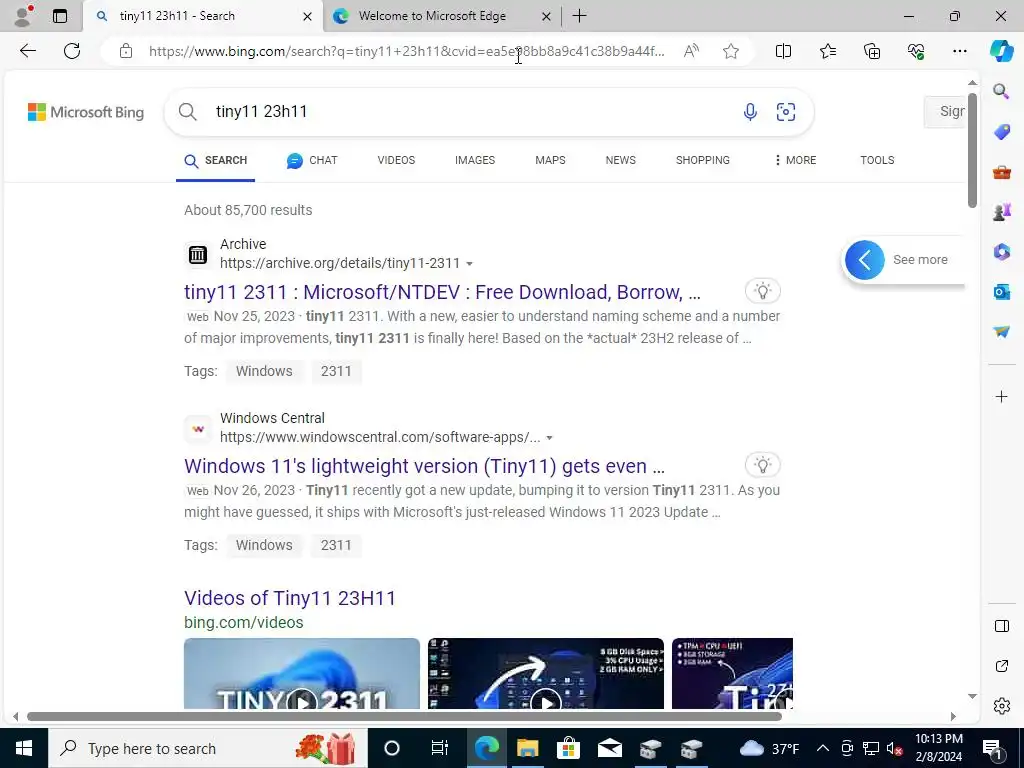Viewport: 1024px width, 768px height.
Task: Open Bing TOOLS filter options
Action: pos(877,160)
